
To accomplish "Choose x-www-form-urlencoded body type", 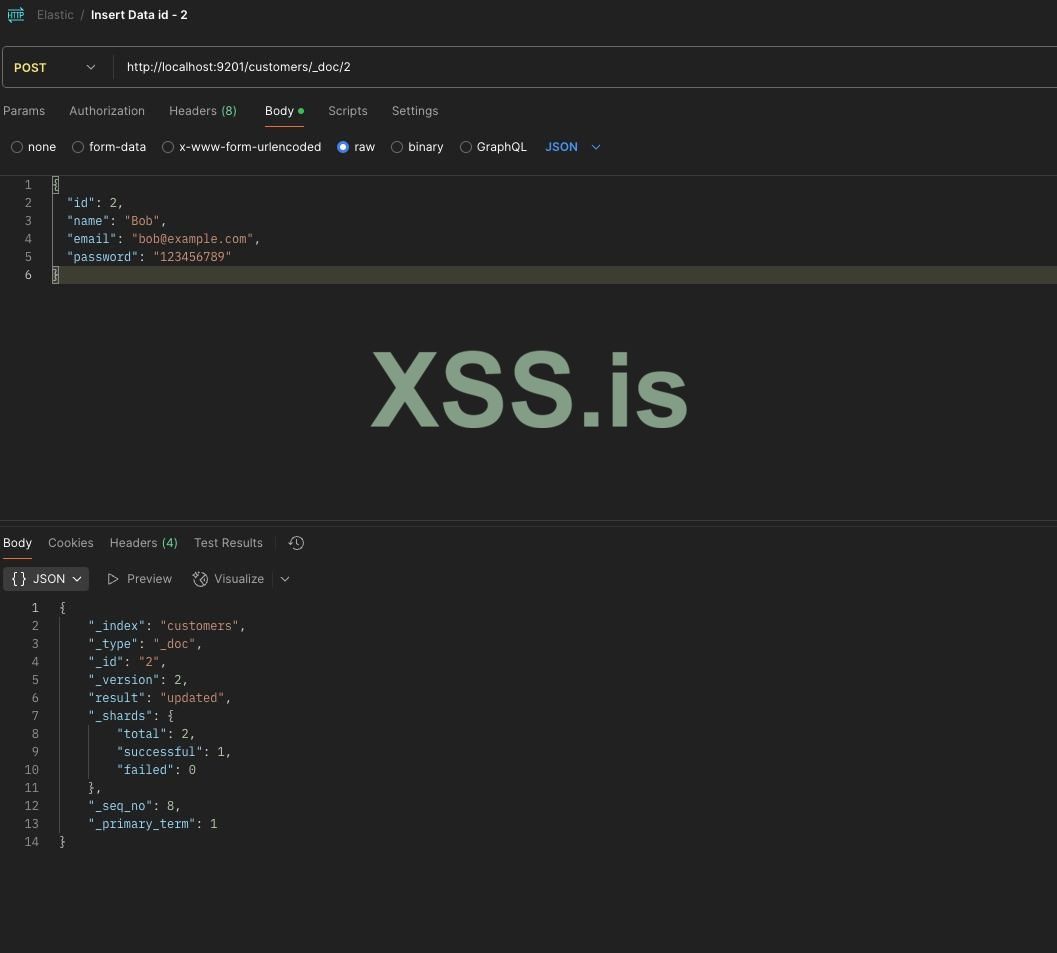I will pyautogui.click(x=168, y=147).
